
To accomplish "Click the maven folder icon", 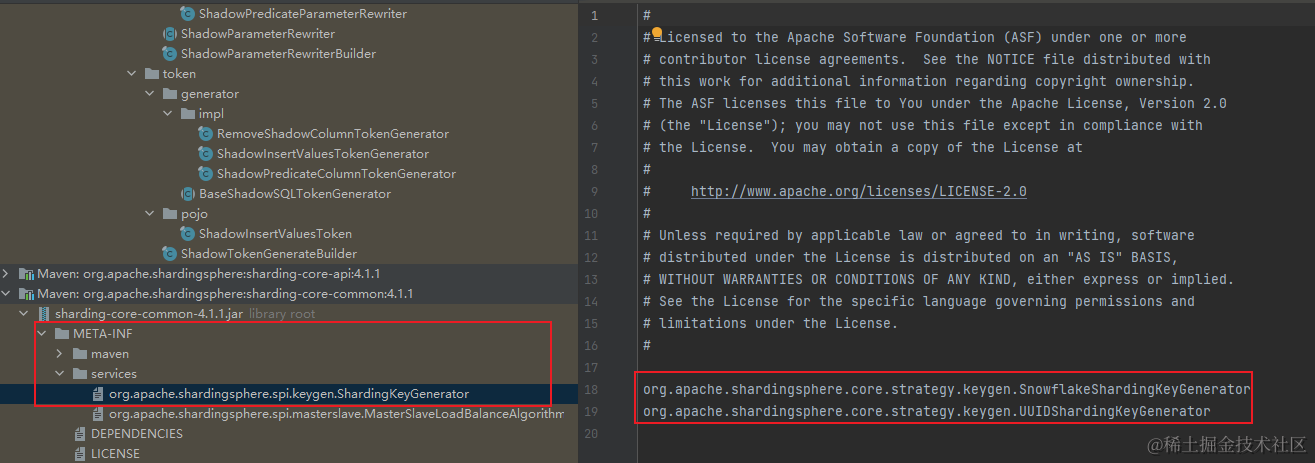I will [x=80, y=353].
